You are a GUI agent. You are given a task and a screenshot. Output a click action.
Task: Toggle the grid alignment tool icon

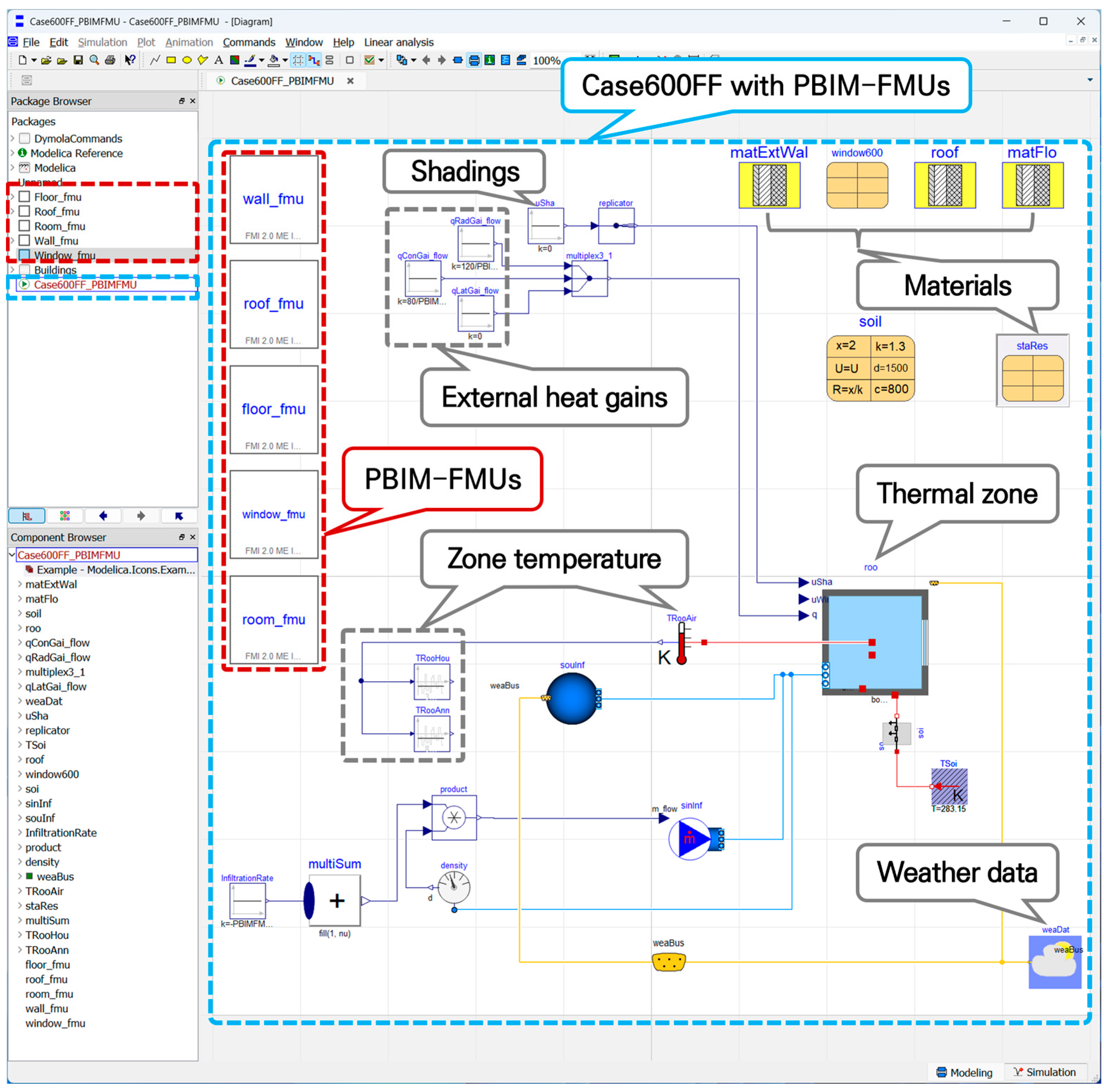(x=298, y=60)
